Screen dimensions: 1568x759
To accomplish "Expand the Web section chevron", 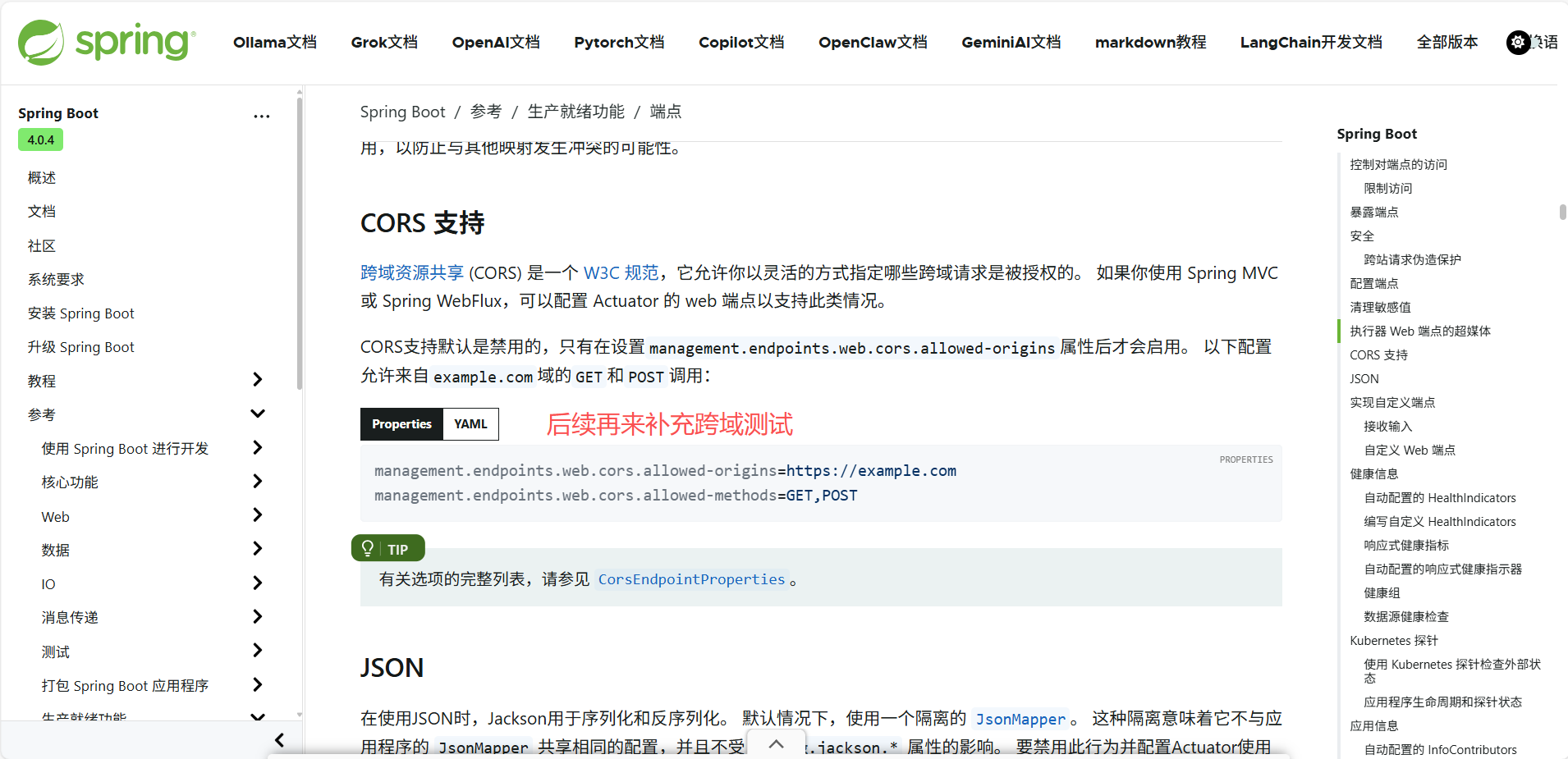I will pos(258,514).
